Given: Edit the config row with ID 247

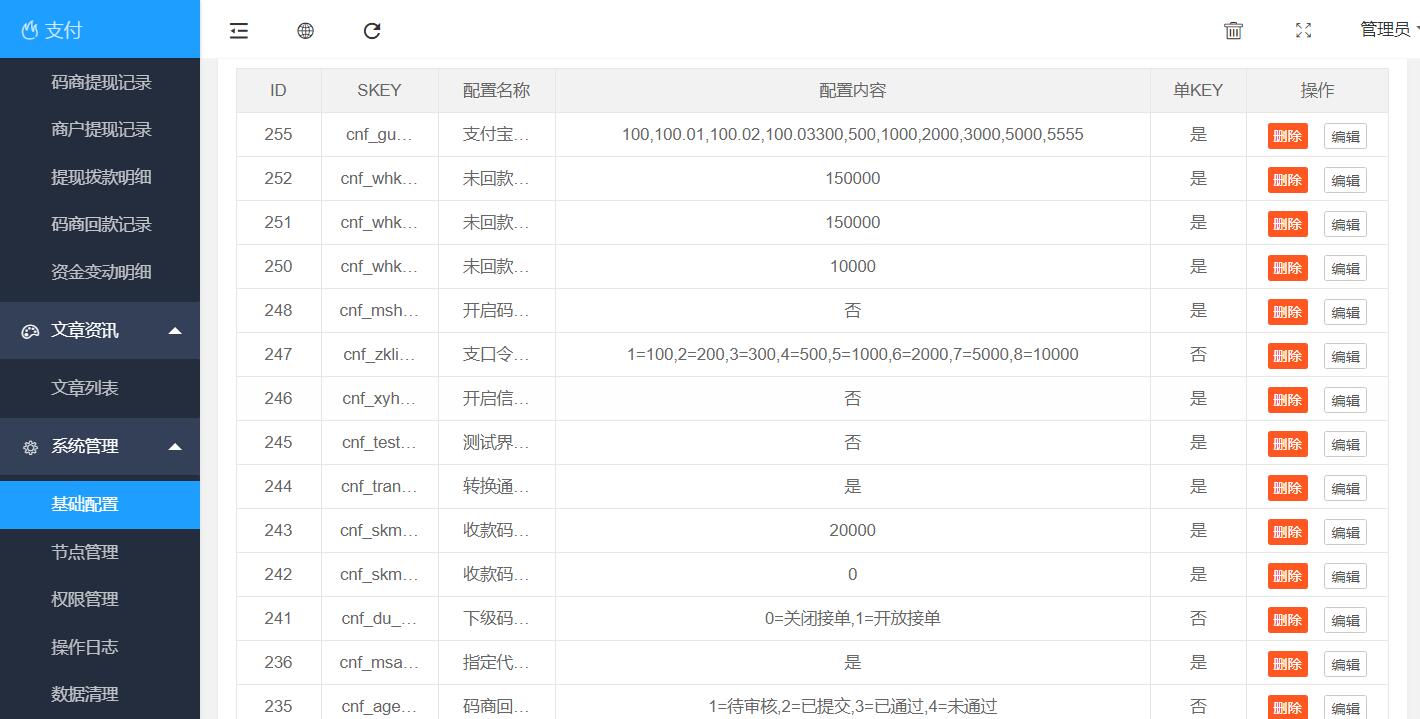Looking at the screenshot, I should click(x=1345, y=356).
